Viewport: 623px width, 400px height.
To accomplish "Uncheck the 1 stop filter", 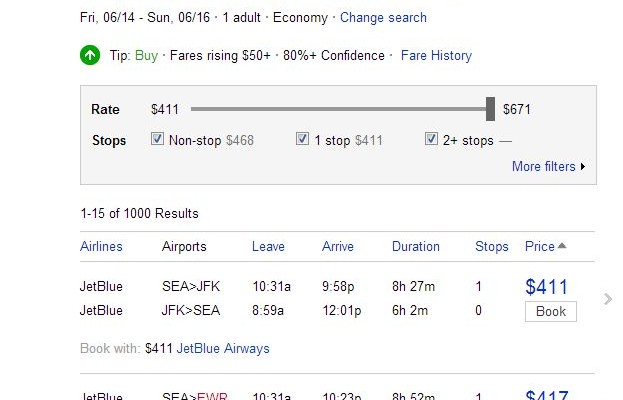I will tap(303, 140).
